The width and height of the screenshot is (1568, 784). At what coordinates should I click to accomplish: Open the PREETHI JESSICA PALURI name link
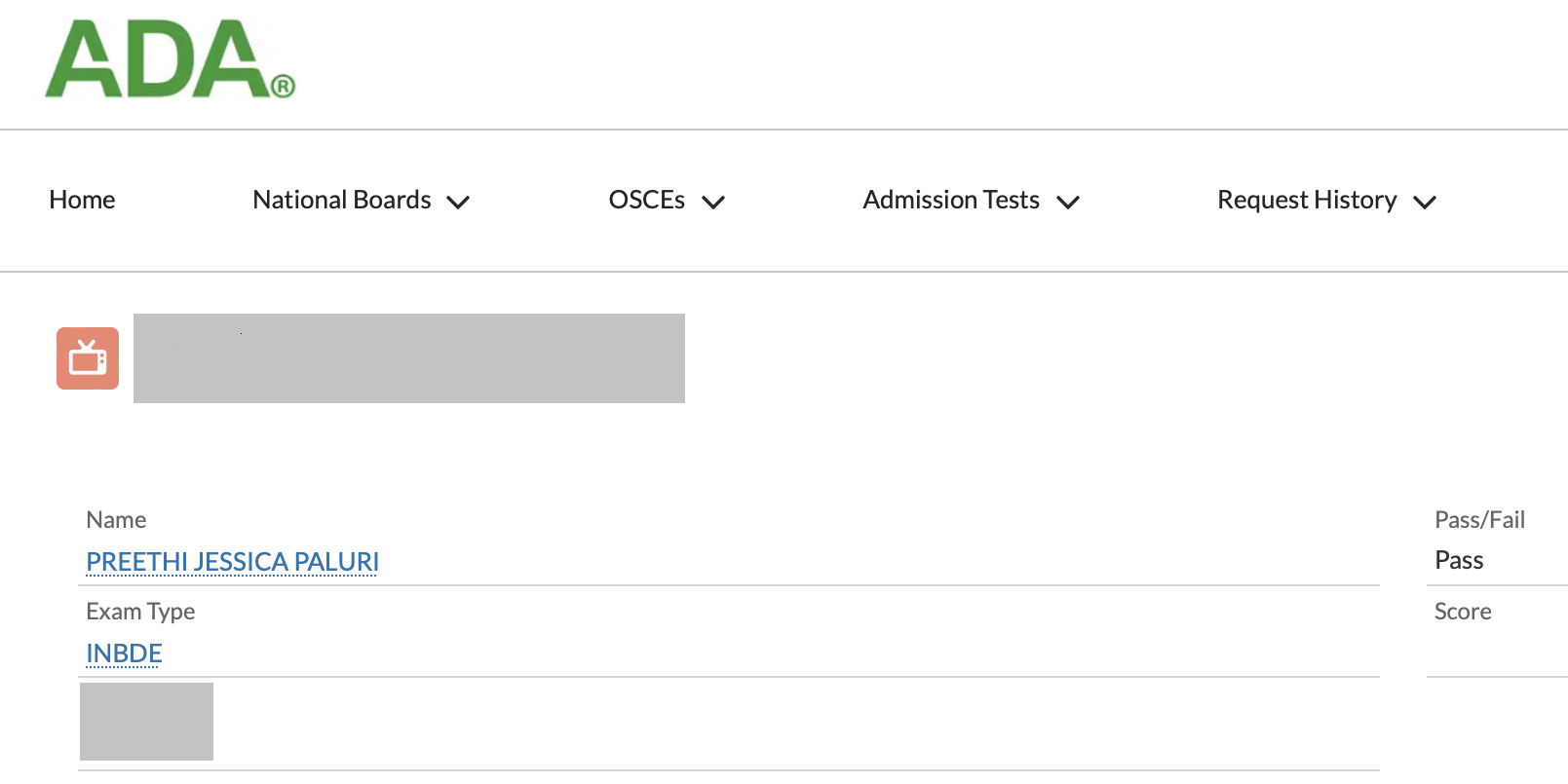tap(232, 562)
